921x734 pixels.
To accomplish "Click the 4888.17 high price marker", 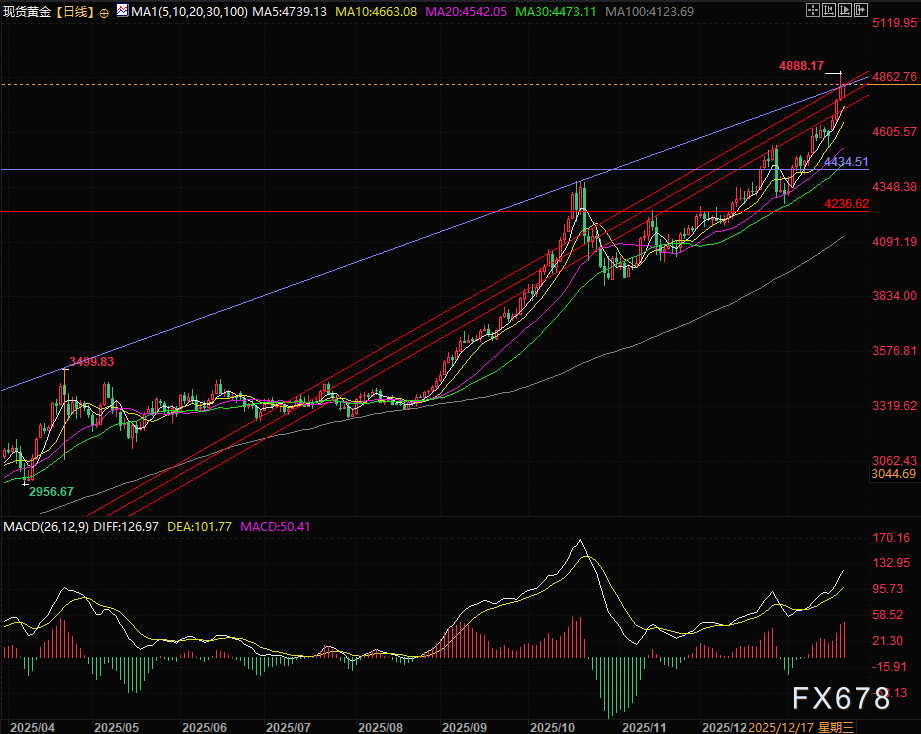I will [x=802, y=65].
